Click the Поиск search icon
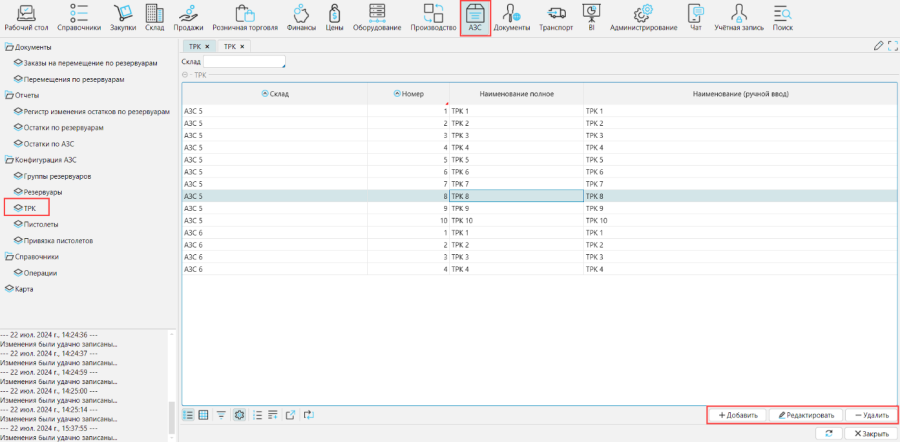The image size is (900, 442). tap(782, 17)
